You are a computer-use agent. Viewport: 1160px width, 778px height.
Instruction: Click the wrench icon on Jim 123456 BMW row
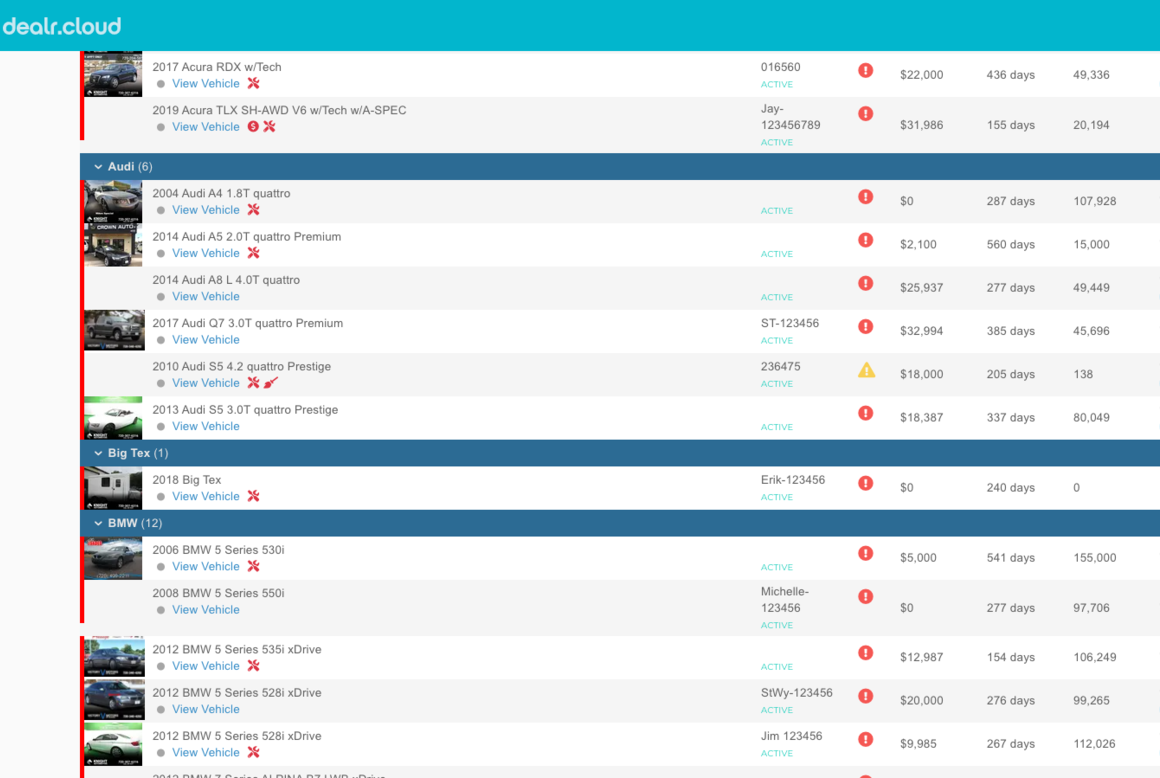(253, 752)
